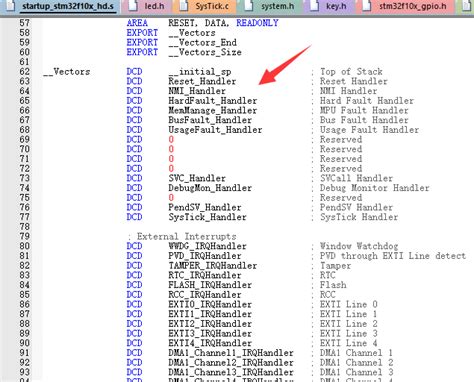Viewport: 474px width, 382px height.
Task: Click PendSV_Handler on line 76
Action: [x=205, y=207]
